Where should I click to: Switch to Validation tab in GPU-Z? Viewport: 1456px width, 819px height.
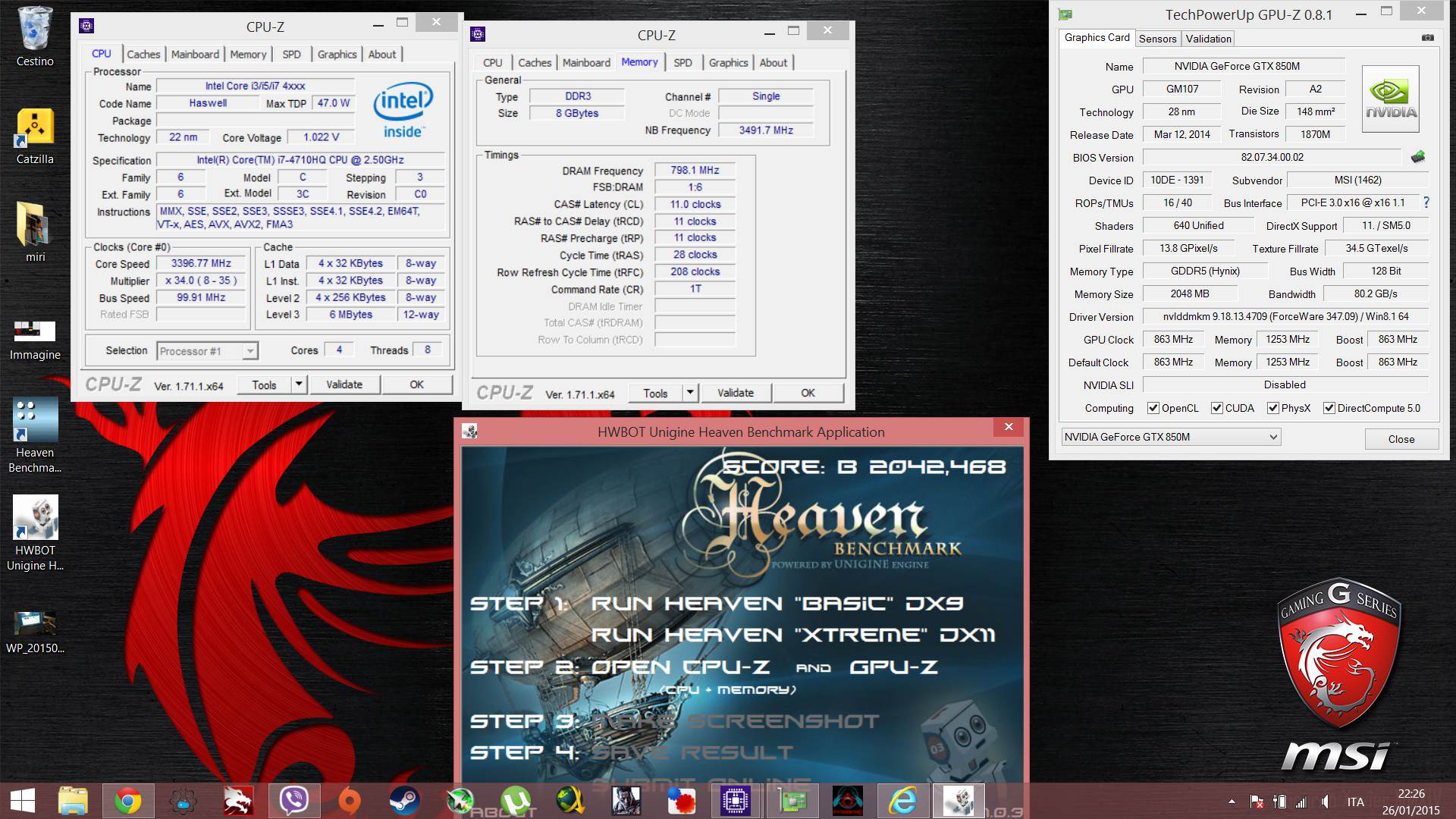(x=1208, y=39)
